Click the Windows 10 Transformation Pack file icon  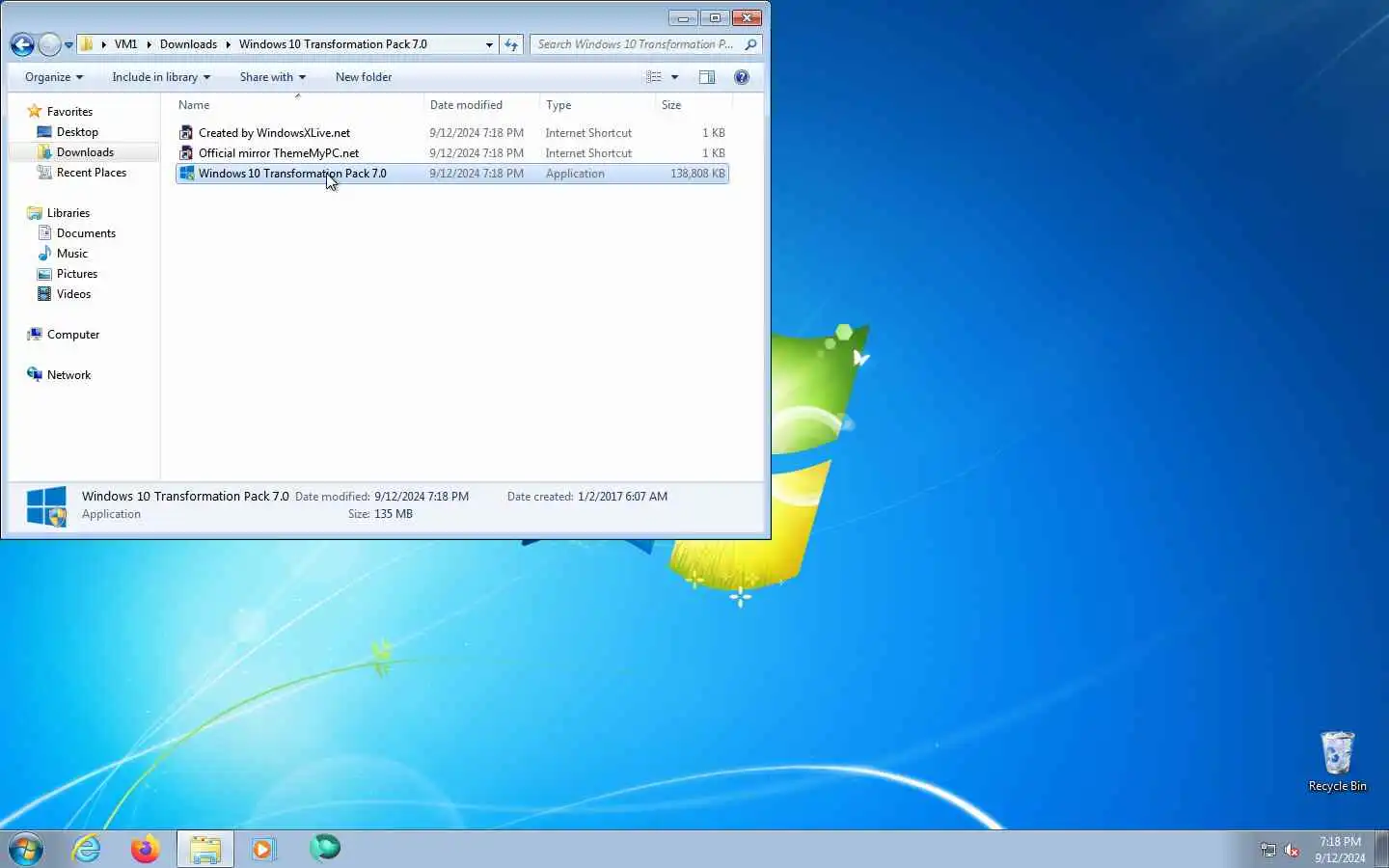pyautogui.click(x=186, y=174)
